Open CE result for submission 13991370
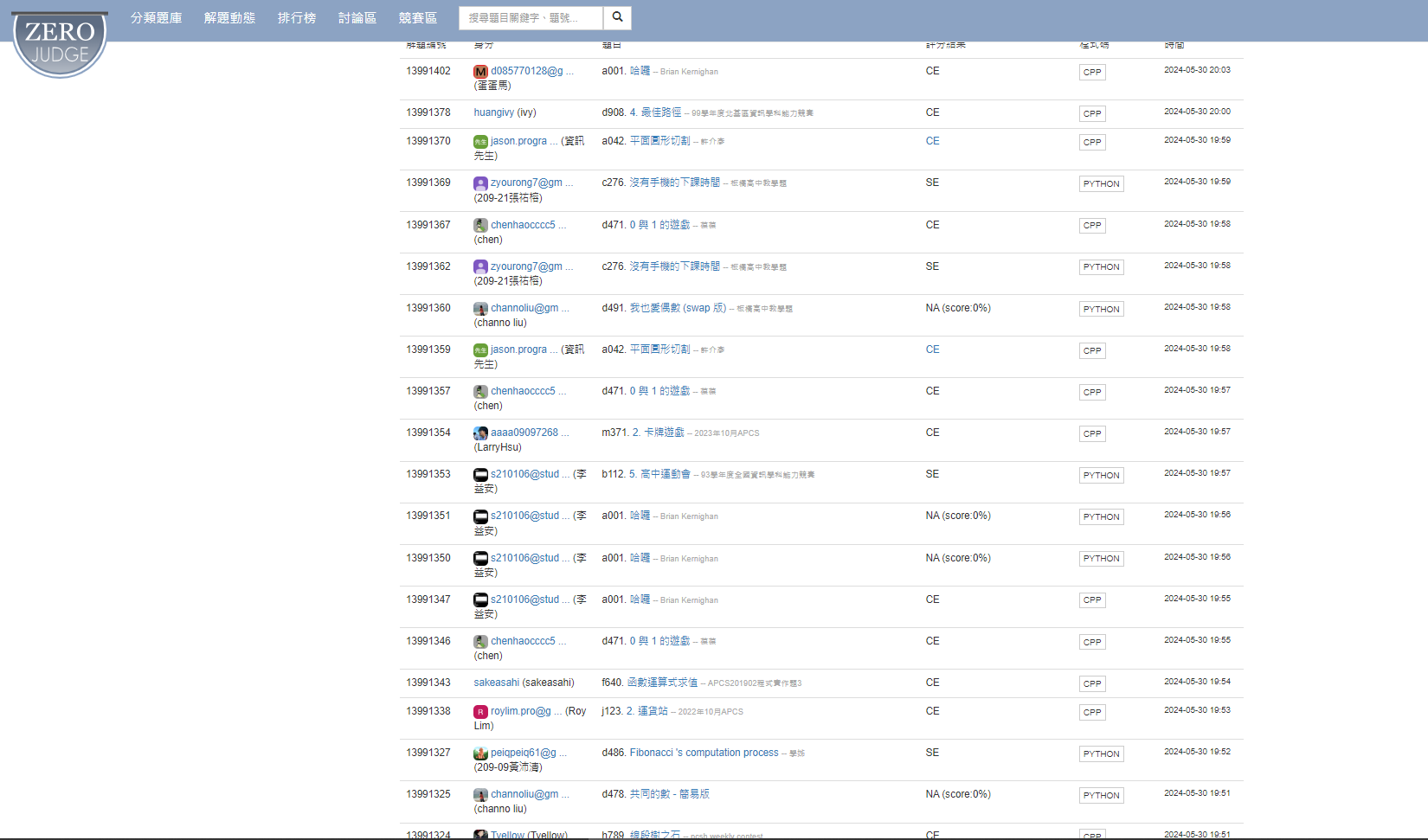Image resolution: width=1428 pixels, height=840 pixels. point(932,141)
